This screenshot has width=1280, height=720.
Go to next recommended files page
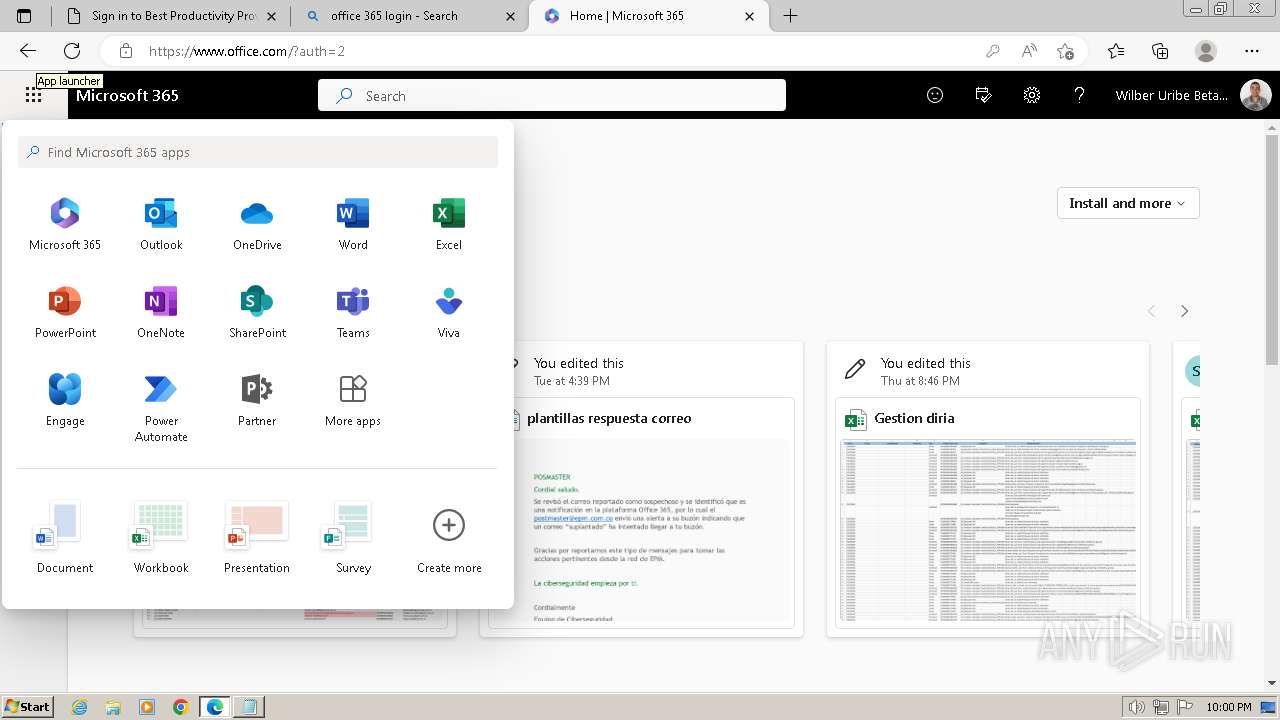[x=1184, y=311]
